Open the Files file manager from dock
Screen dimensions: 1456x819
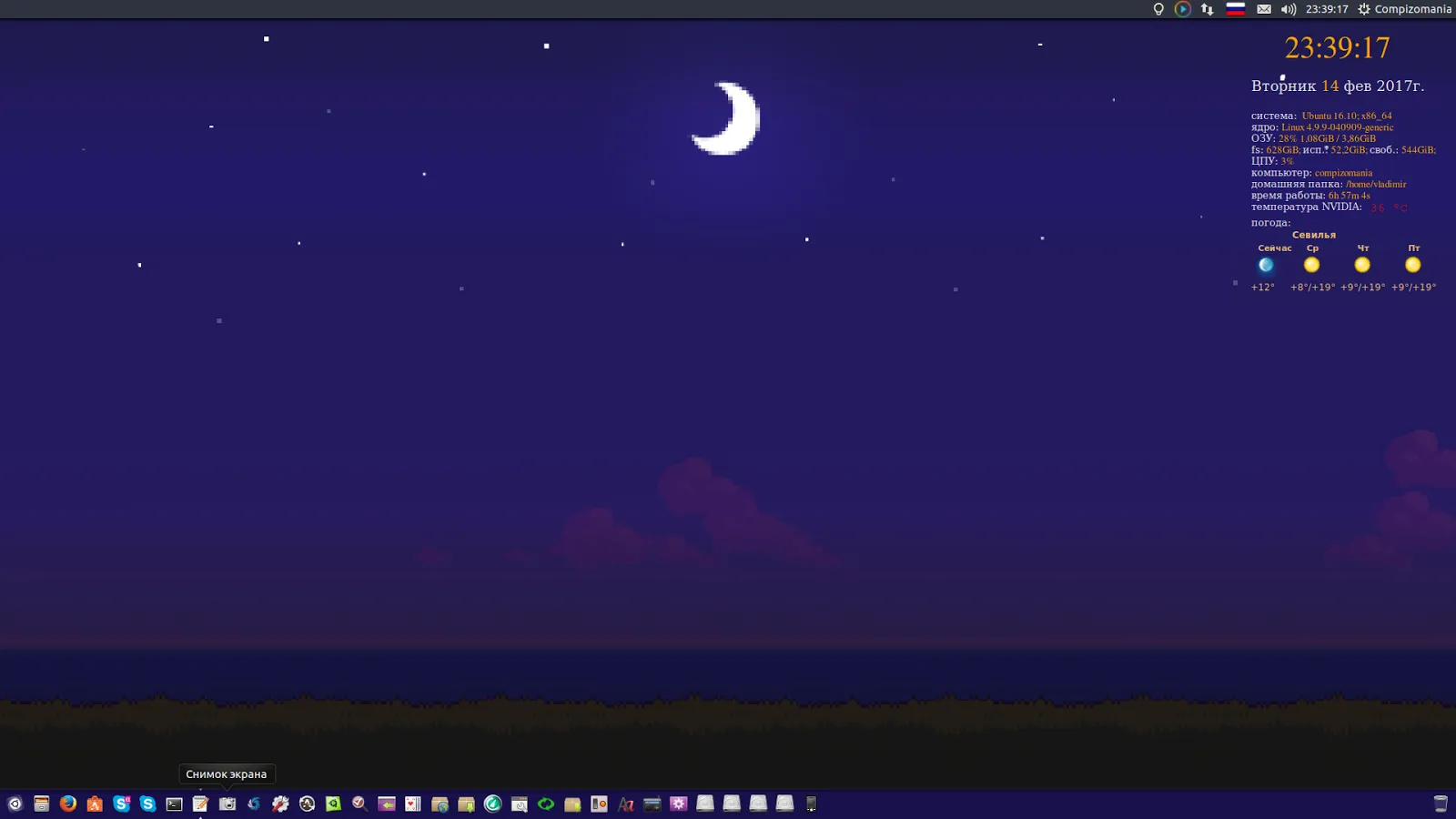point(41,804)
